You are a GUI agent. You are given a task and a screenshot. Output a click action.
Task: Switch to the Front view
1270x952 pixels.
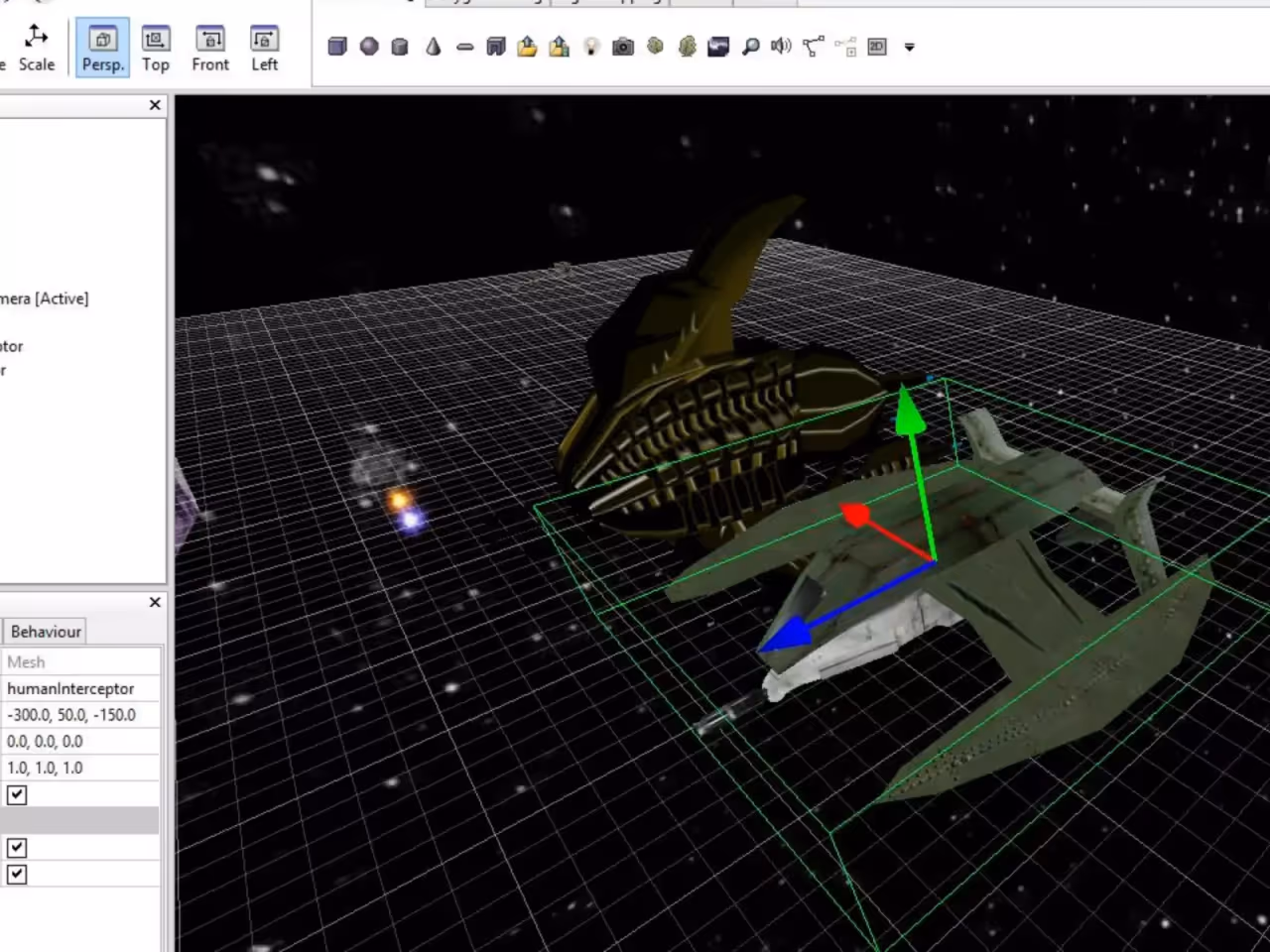tap(210, 47)
